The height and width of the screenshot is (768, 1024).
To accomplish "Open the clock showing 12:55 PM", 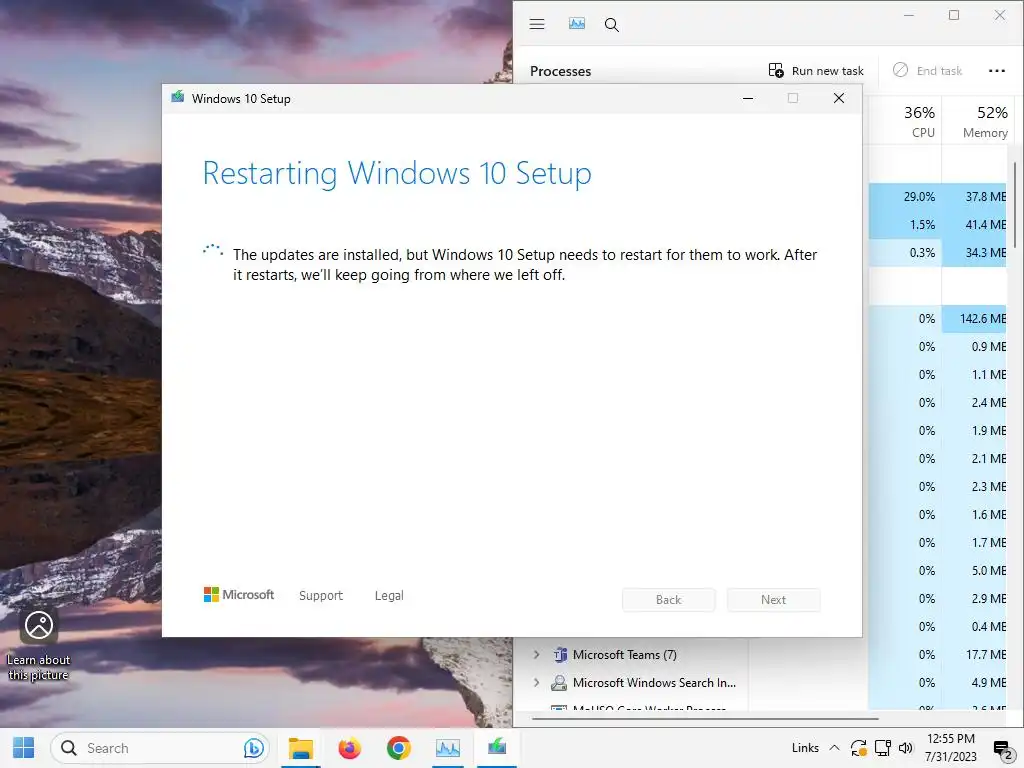I will [951, 748].
